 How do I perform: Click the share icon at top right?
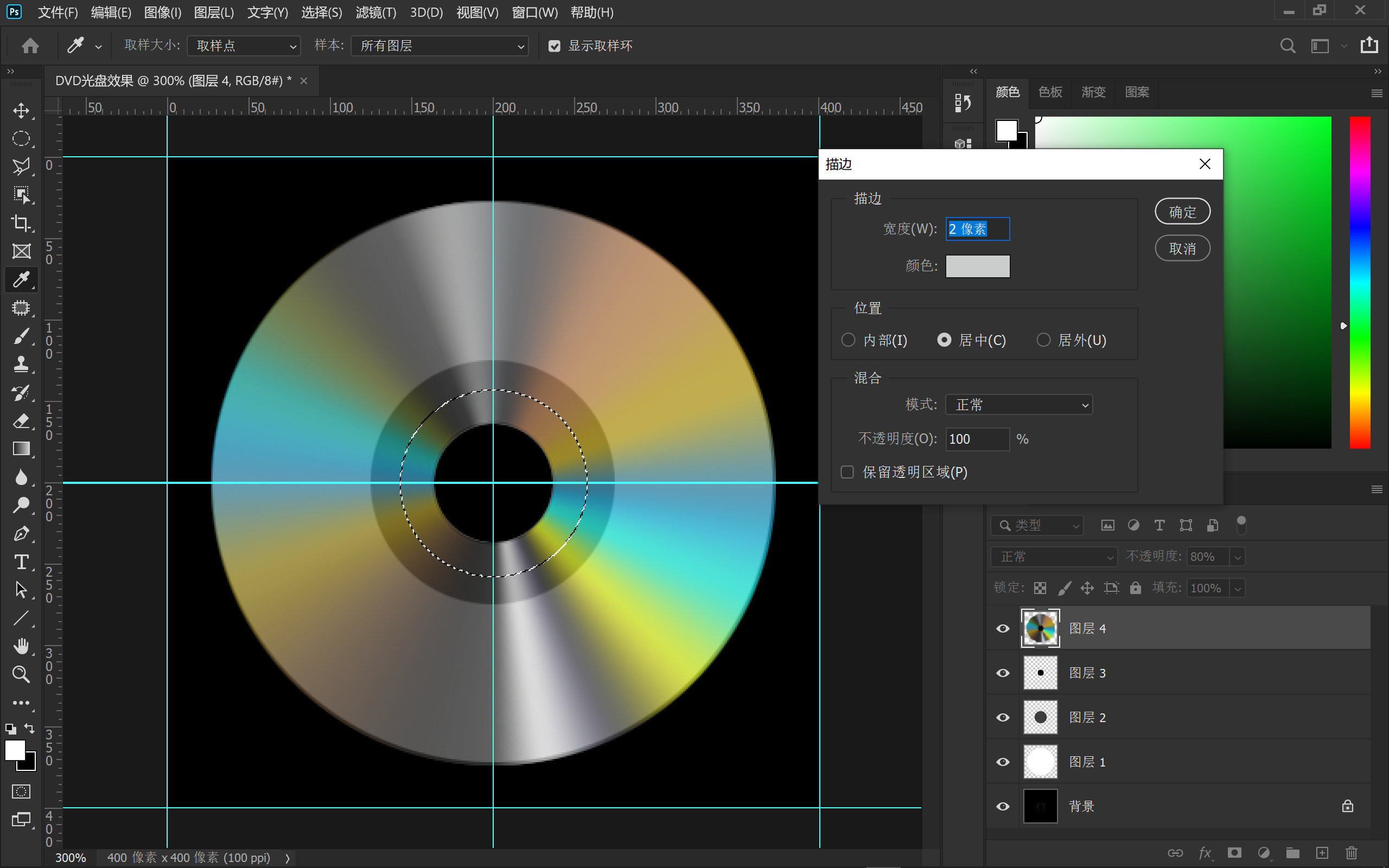pos(1369,46)
